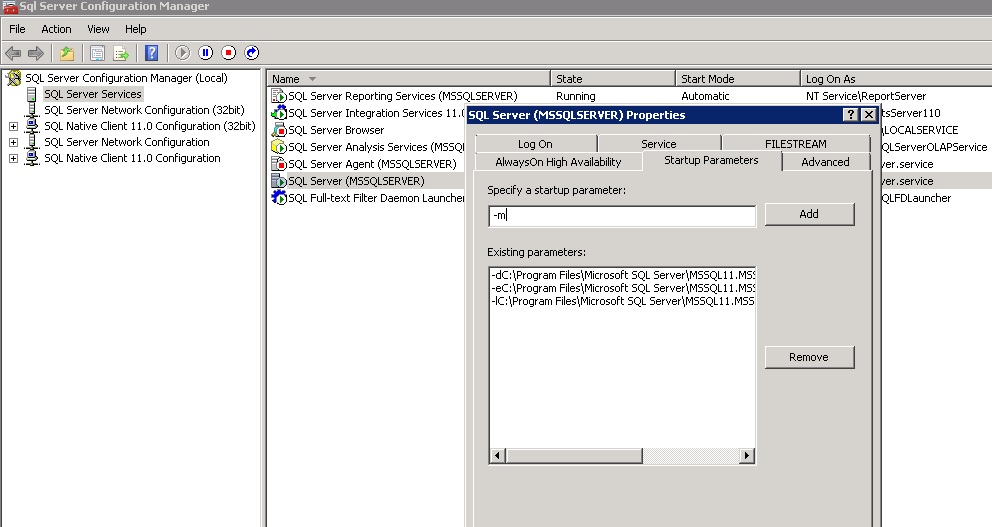Click the Remove button
This screenshot has width=992, height=527.
[809, 357]
